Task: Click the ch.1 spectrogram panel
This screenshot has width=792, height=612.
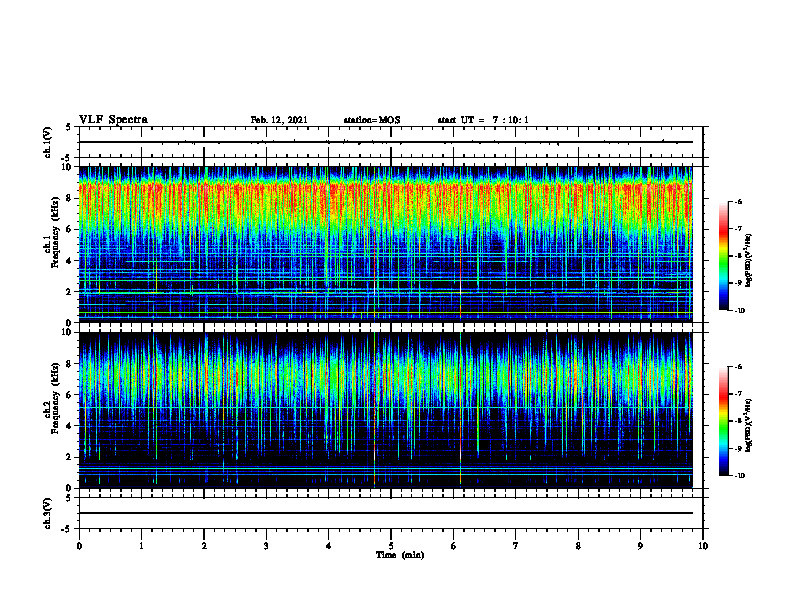Action: click(x=386, y=244)
